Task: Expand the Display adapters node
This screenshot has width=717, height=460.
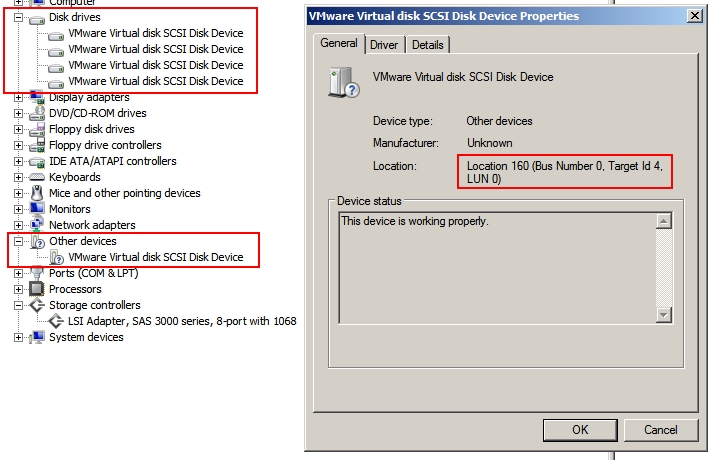Action: (x=18, y=97)
